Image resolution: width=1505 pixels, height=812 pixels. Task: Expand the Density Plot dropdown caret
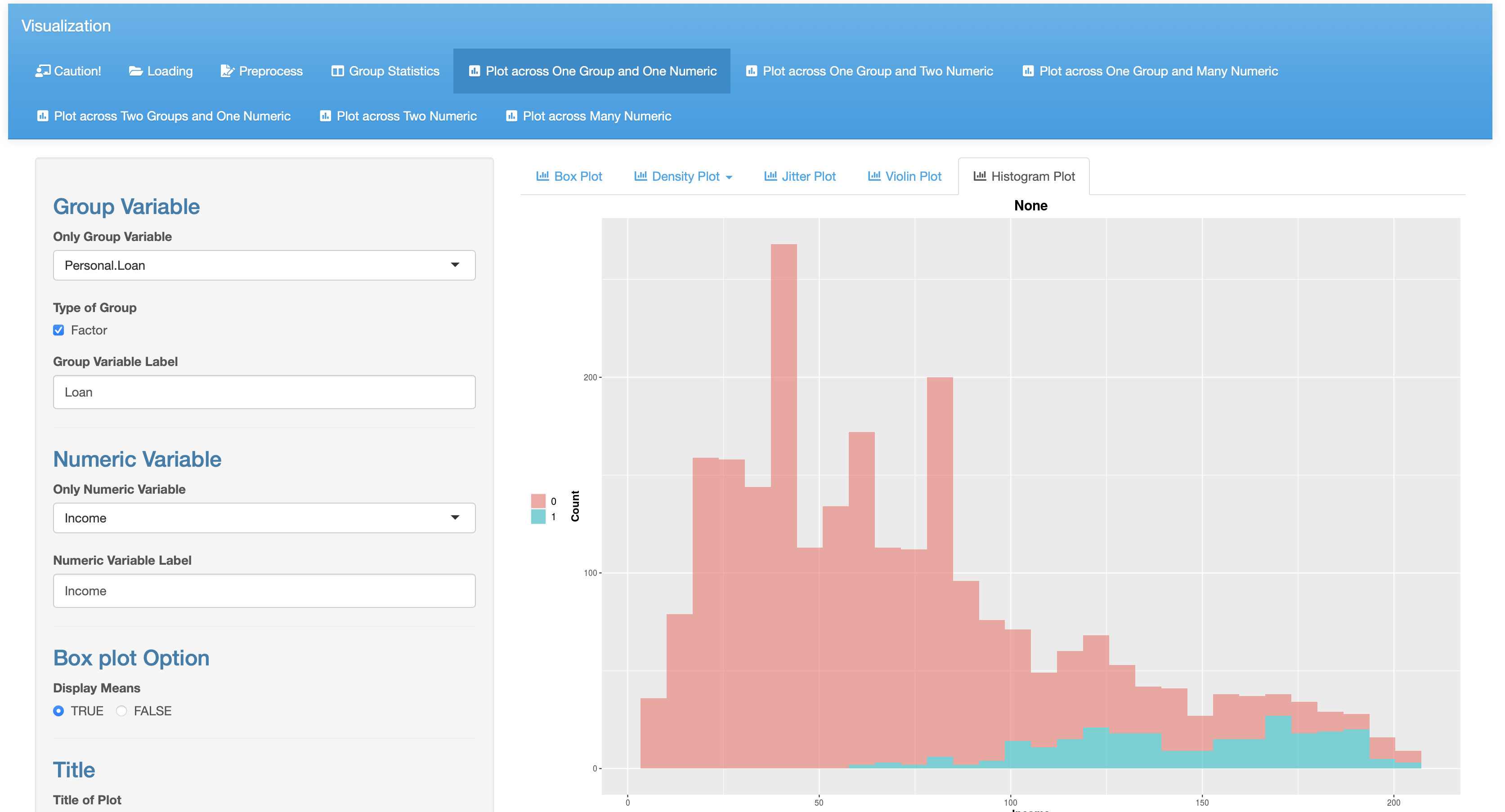729,177
